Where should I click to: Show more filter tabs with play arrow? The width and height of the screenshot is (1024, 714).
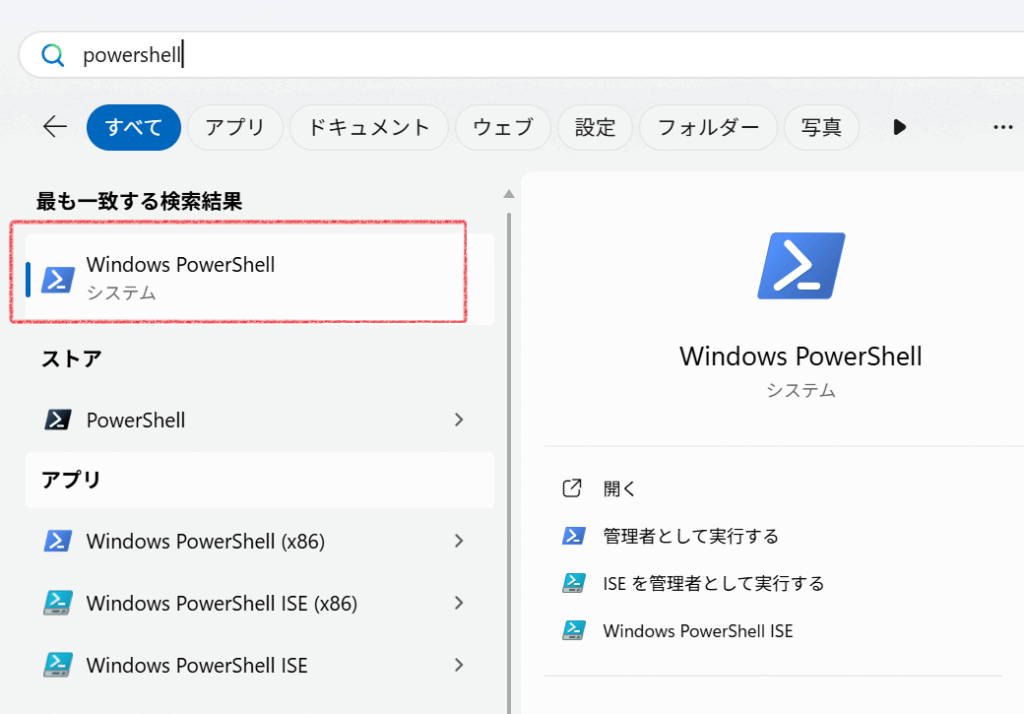tap(899, 127)
